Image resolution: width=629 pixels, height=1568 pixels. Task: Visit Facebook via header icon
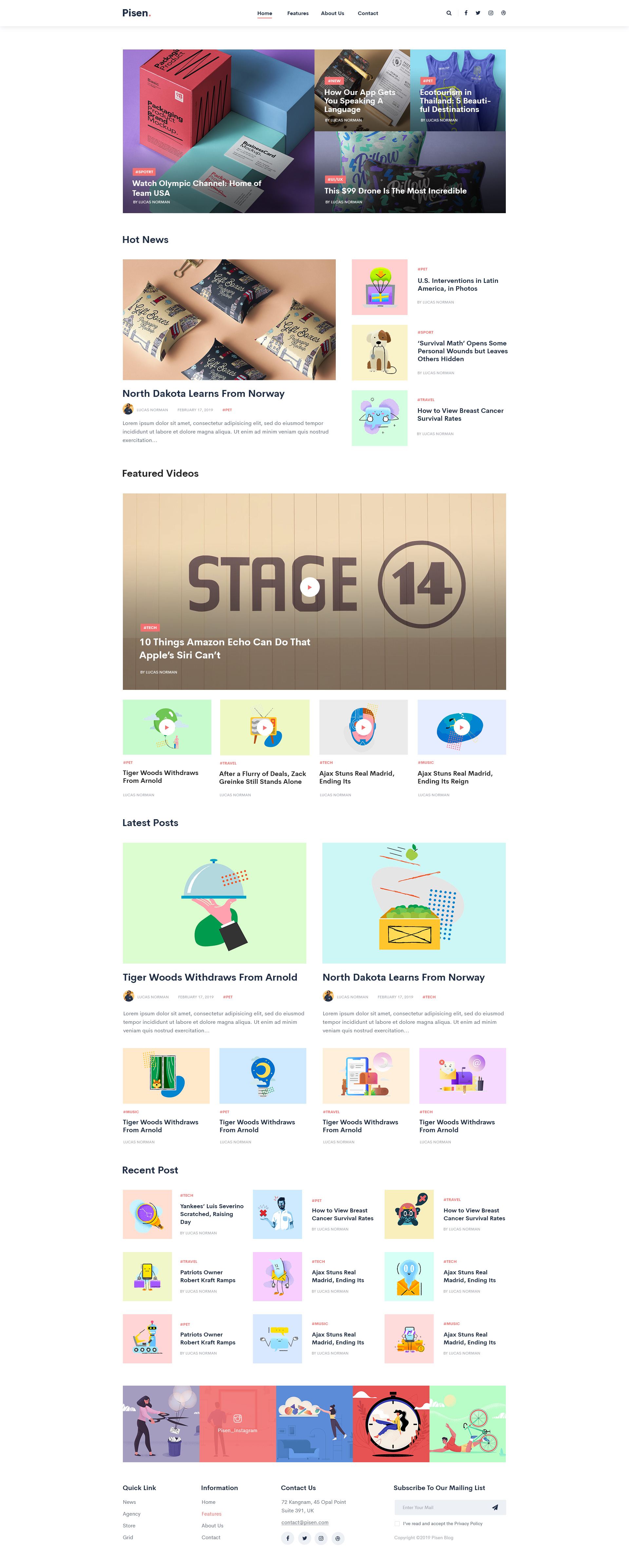click(x=466, y=13)
